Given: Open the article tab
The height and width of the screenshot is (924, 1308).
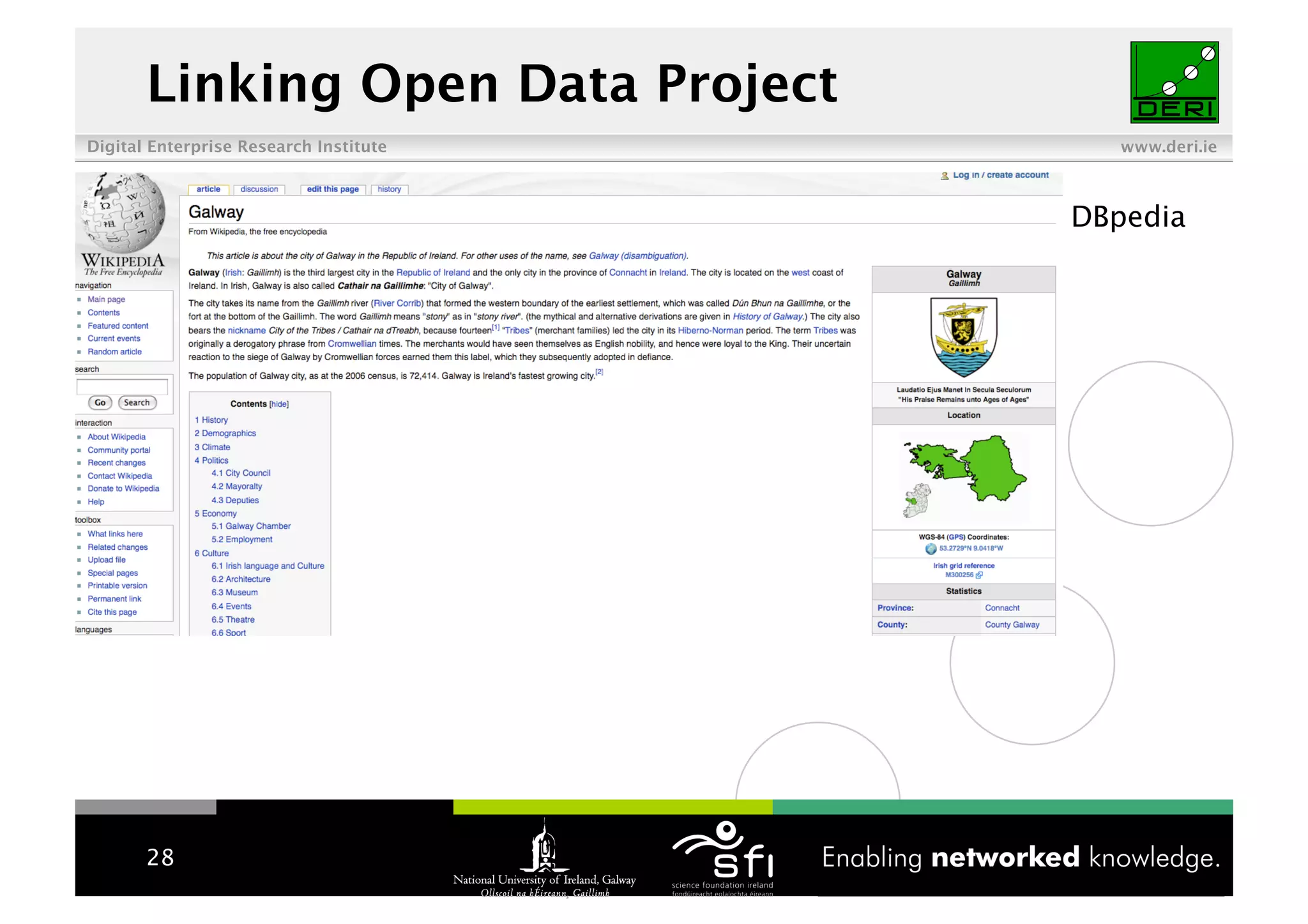Looking at the screenshot, I should [208, 189].
